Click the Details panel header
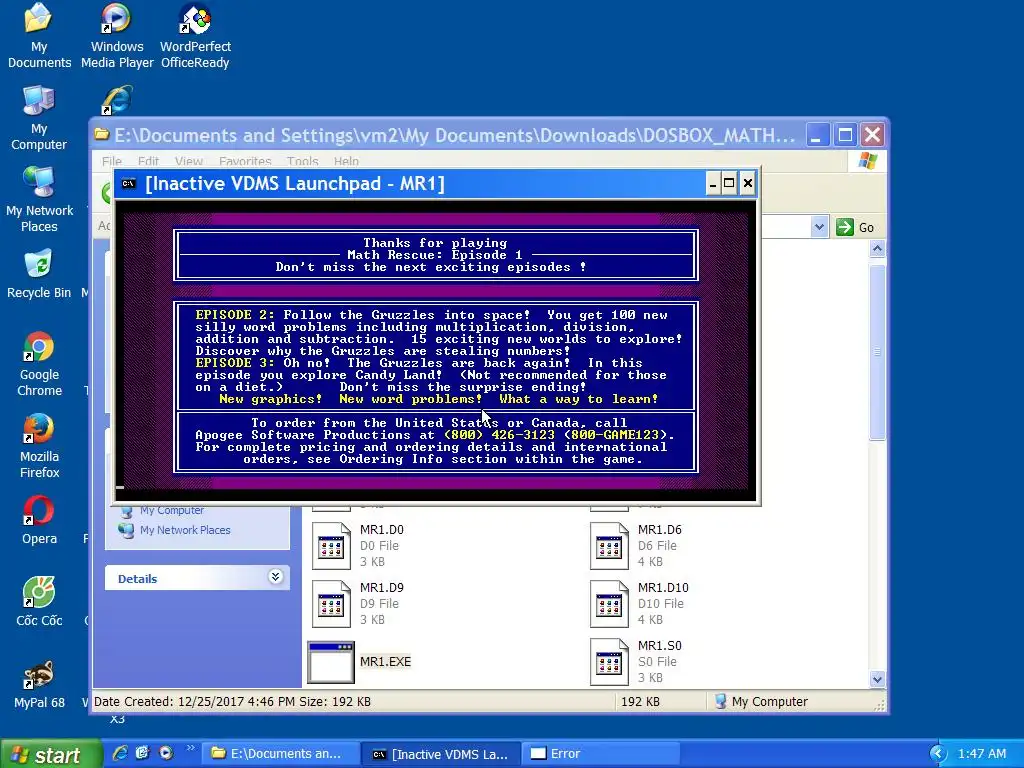Viewport: 1024px width, 768px height. 197,579
